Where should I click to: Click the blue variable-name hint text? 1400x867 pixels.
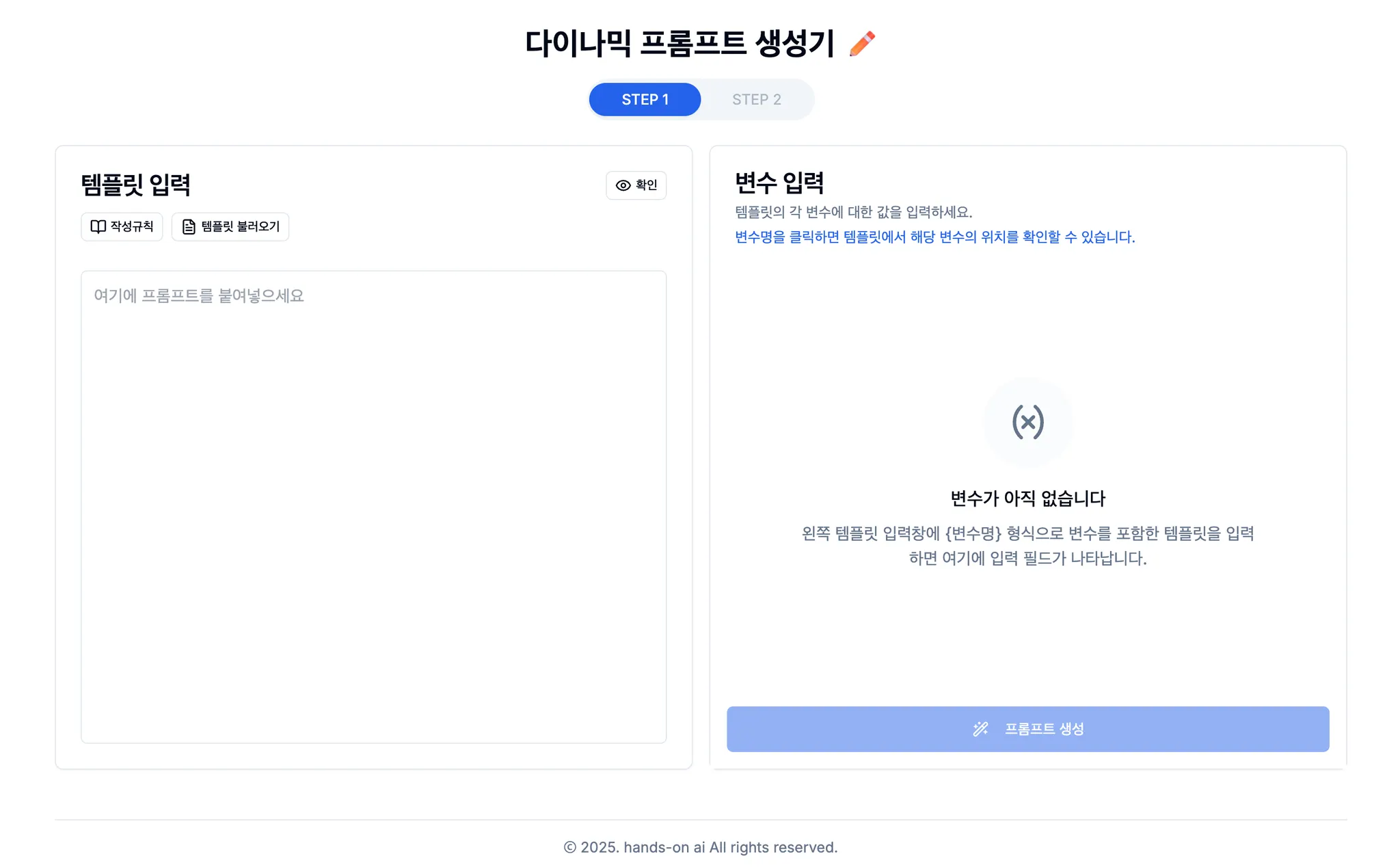[934, 237]
